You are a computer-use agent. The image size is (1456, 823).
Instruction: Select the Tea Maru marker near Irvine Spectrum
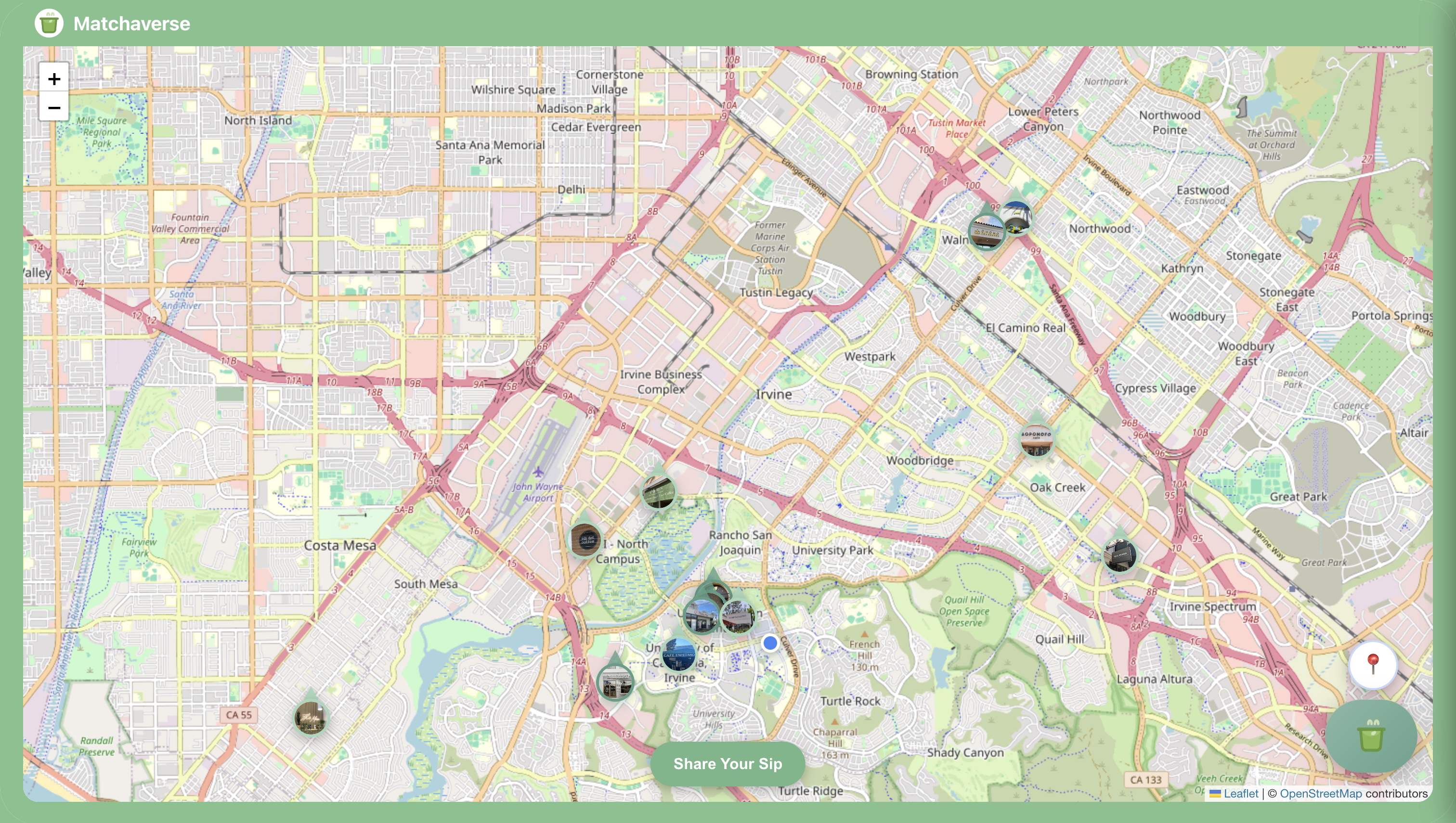(x=1119, y=555)
